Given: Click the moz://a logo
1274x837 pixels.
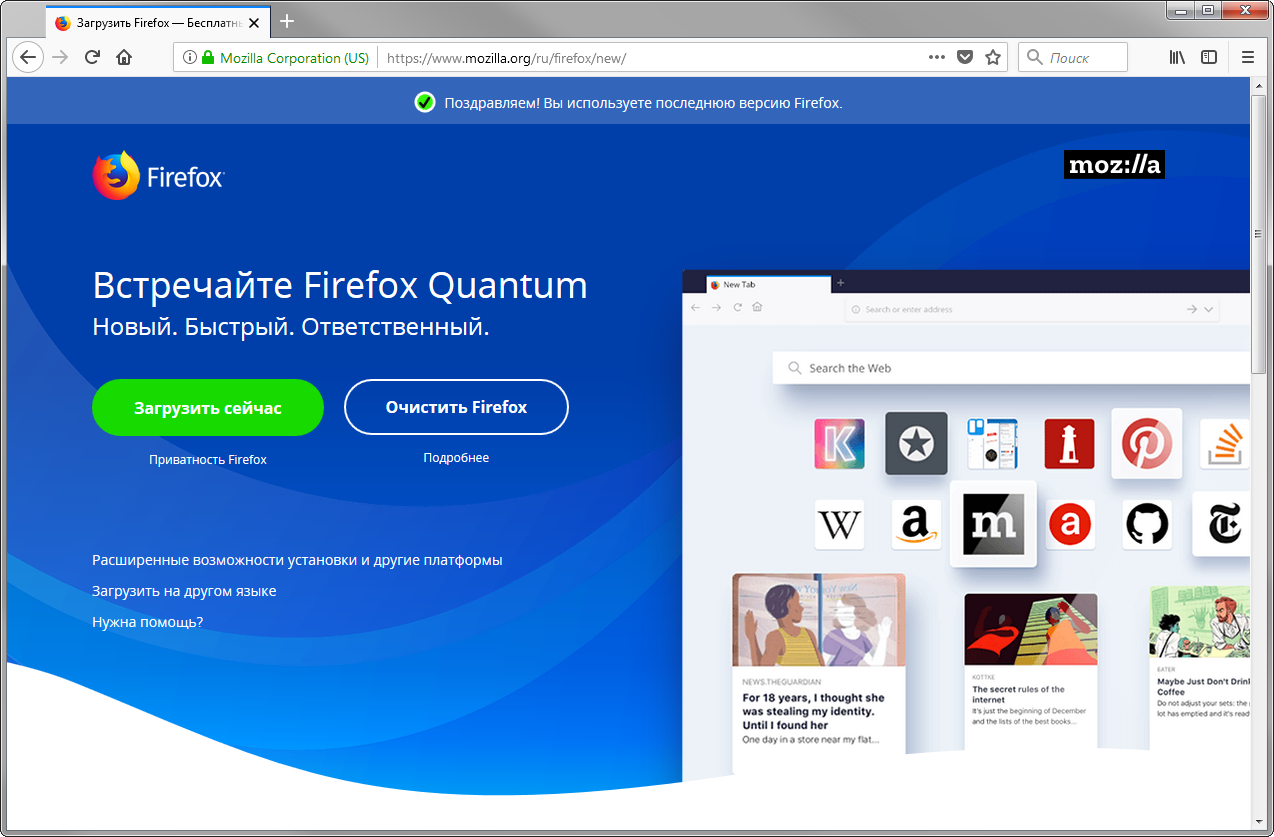Looking at the screenshot, I should pos(1114,165).
